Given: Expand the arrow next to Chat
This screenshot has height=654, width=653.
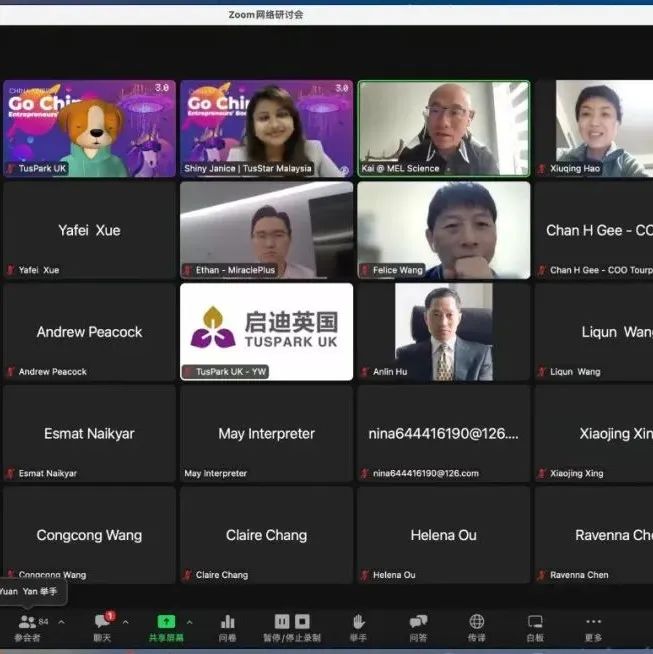Looking at the screenshot, I should click(x=126, y=622).
